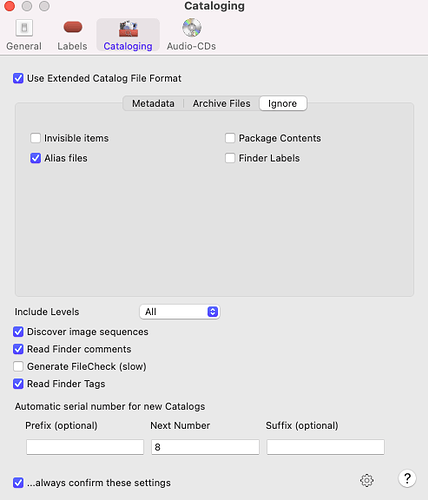Tick the Finder Labels checkbox
428x500 pixels.
(230, 158)
